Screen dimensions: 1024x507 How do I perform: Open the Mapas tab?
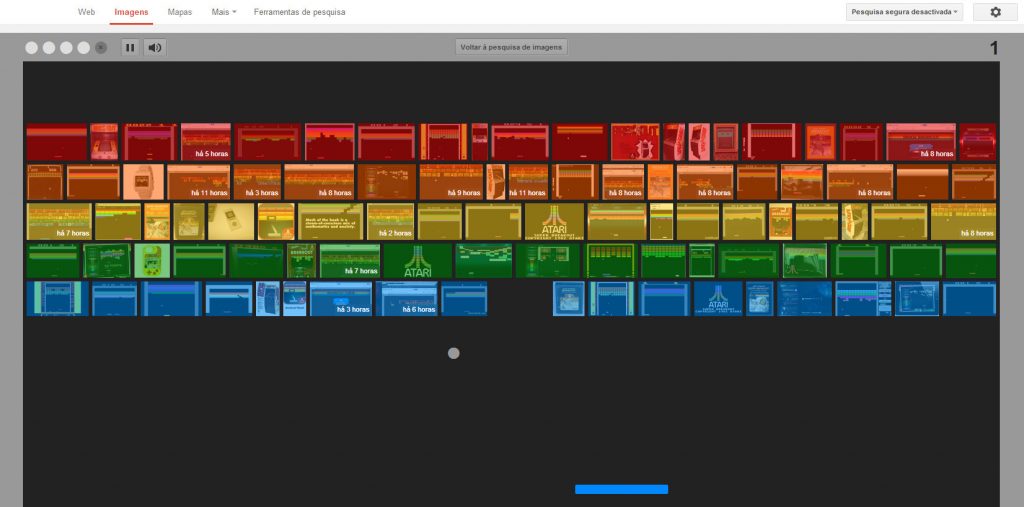click(x=180, y=12)
